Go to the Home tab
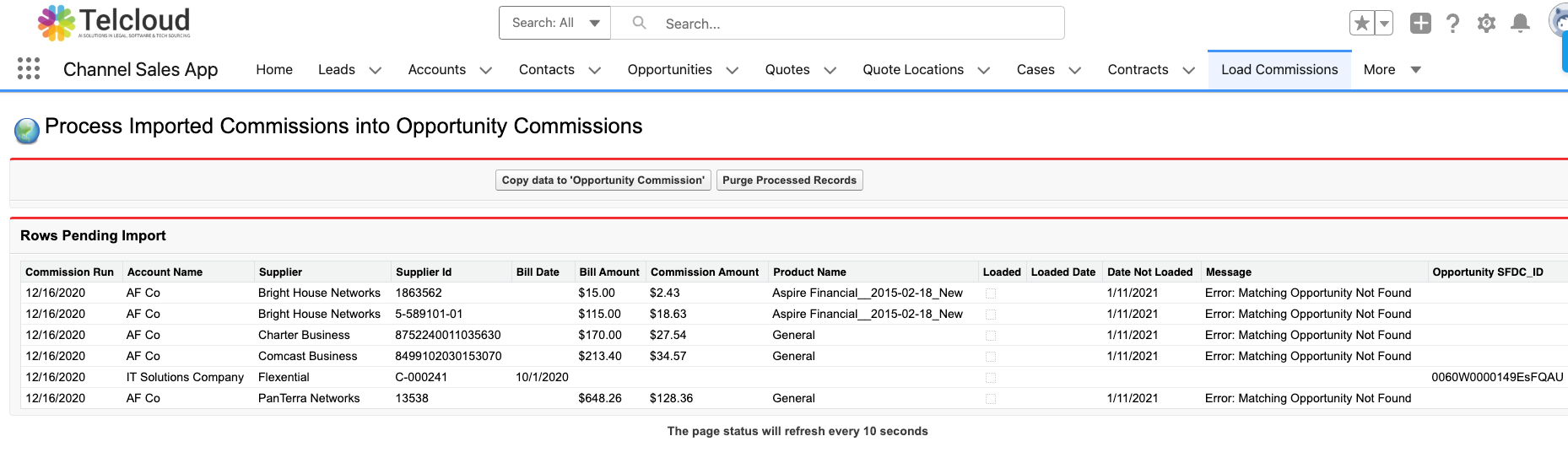 (274, 69)
